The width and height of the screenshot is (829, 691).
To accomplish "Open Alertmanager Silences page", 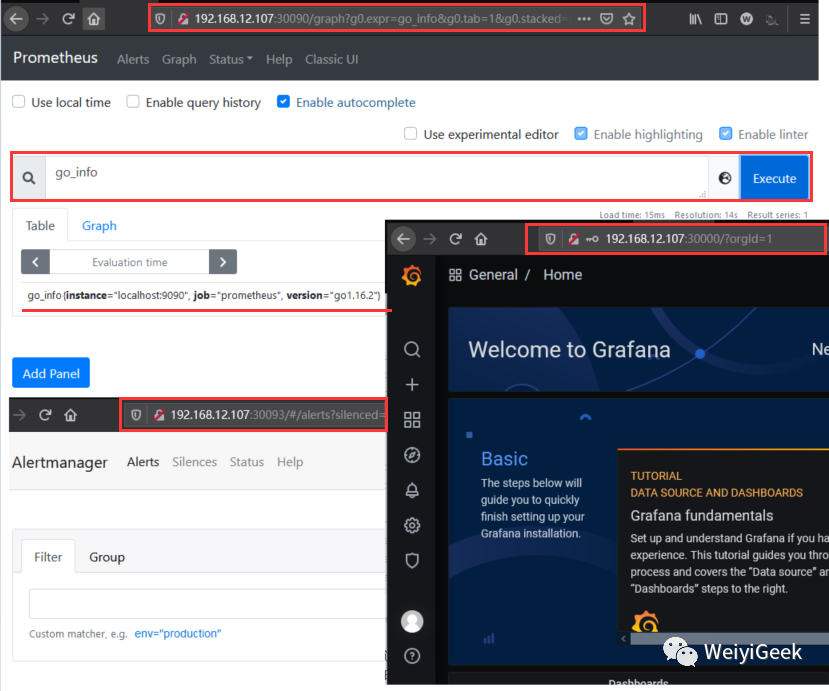I will (194, 462).
